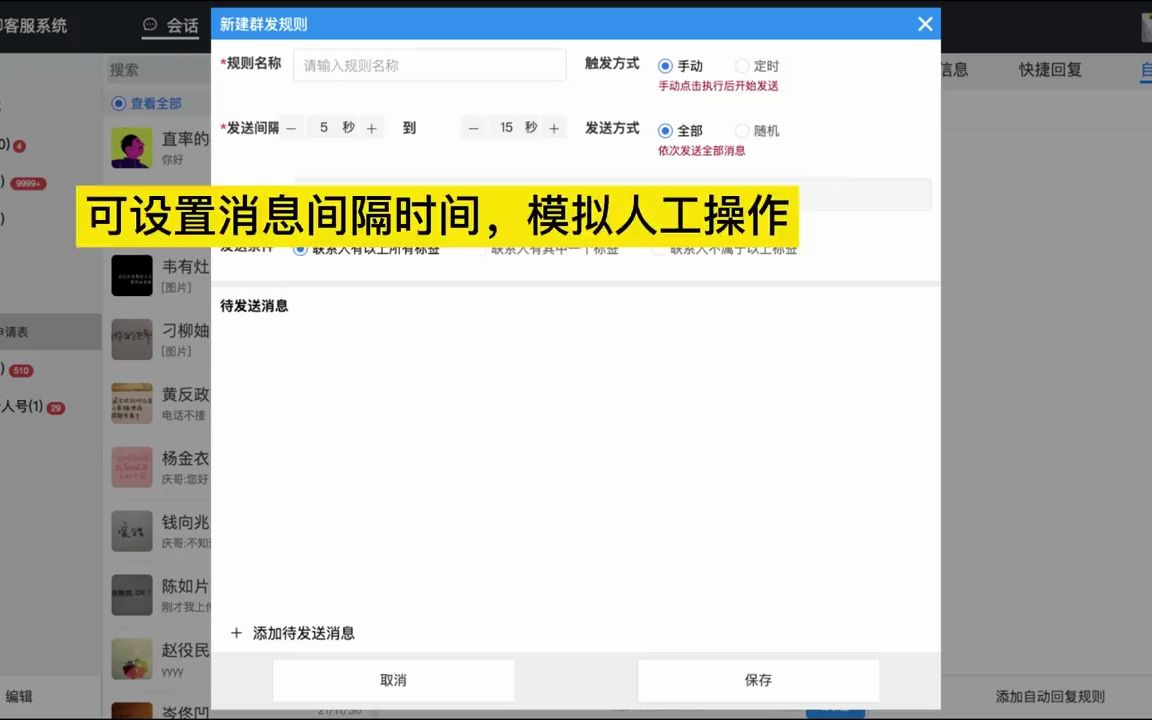Click the 规则名称 input field
The image size is (1152, 720).
[429, 64]
